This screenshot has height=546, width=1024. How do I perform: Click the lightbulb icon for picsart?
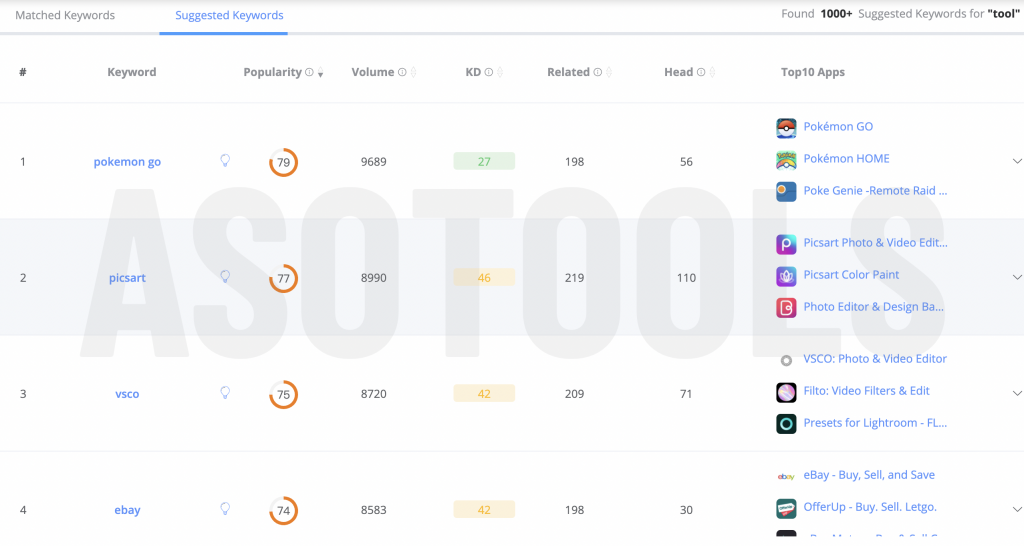pyautogui.click(x=225, y=277)
